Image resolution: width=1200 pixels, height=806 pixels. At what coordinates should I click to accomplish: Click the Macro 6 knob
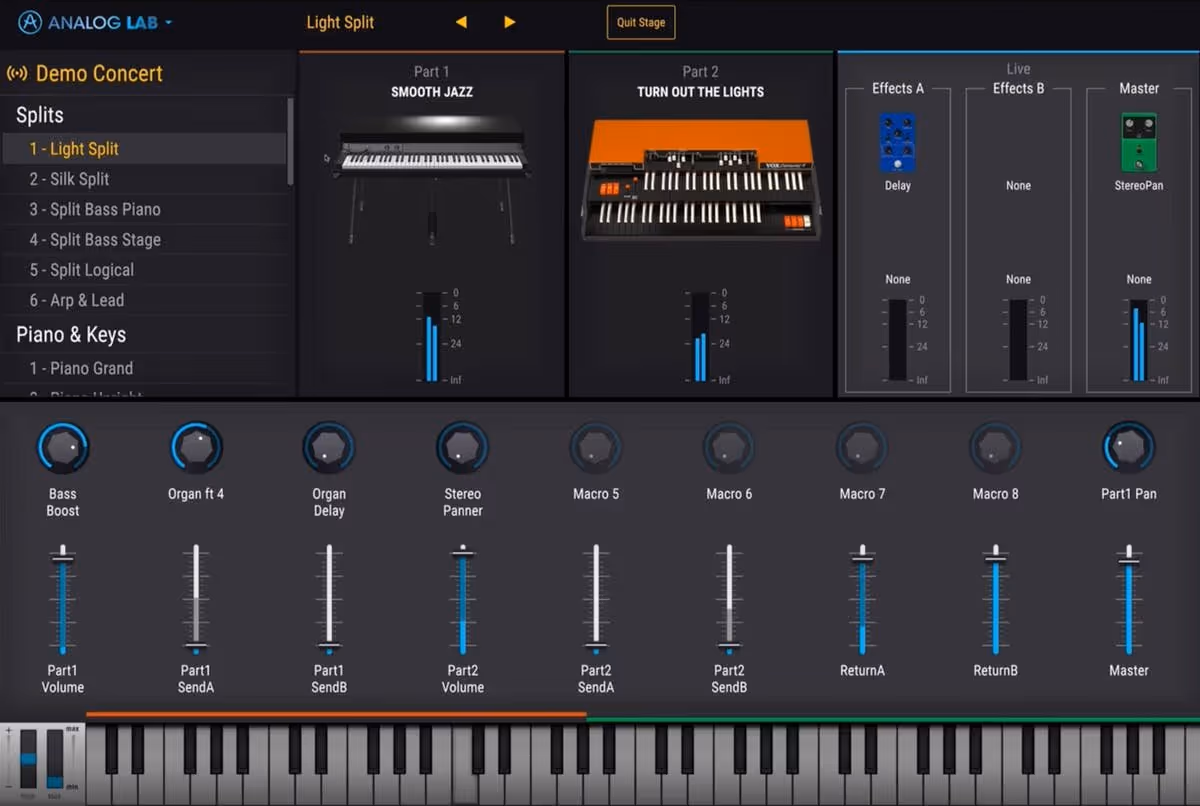(729, 448)
